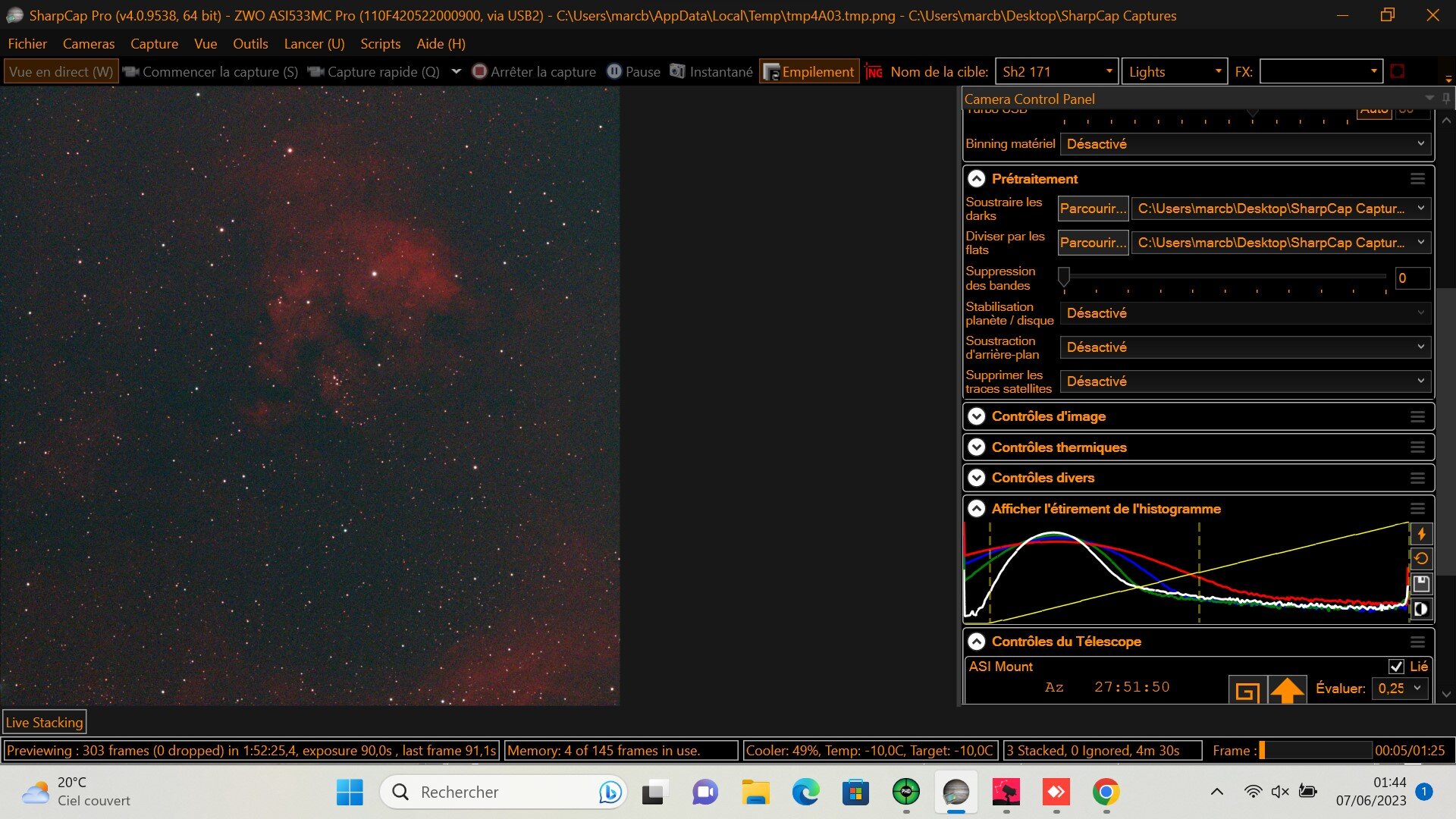Click the Instantané snapshot button
The image size is (1456, 819).
[711, 72]
